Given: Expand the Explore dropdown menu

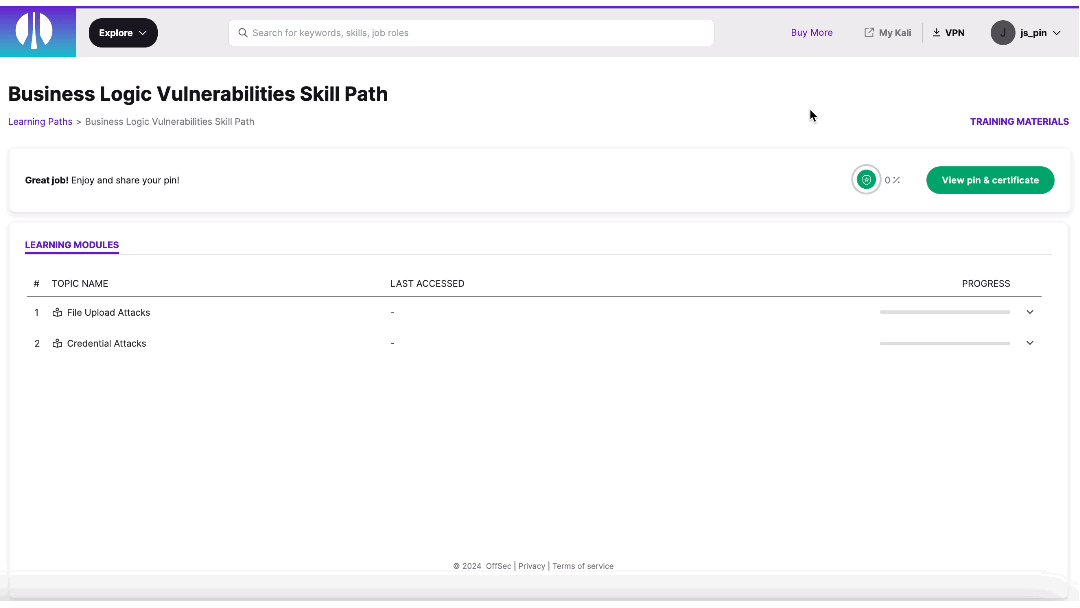Looking at the screenshot, I should tap(122, 32).
